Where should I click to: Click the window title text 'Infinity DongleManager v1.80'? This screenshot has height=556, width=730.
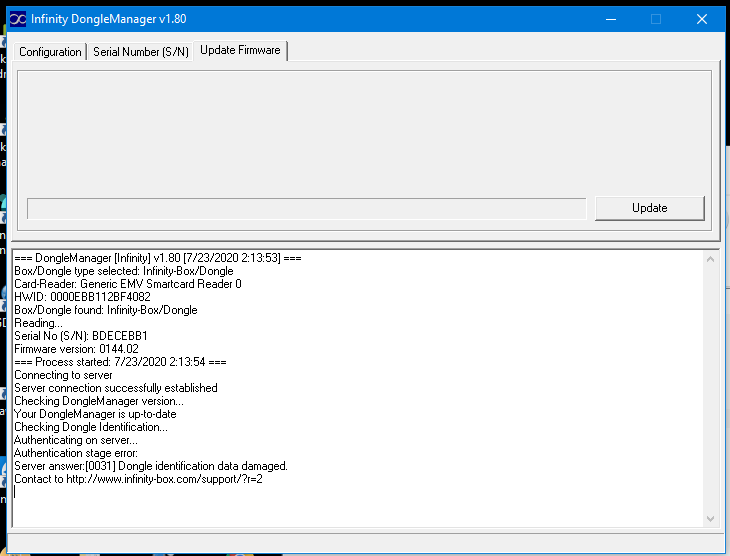coord(108,19)
